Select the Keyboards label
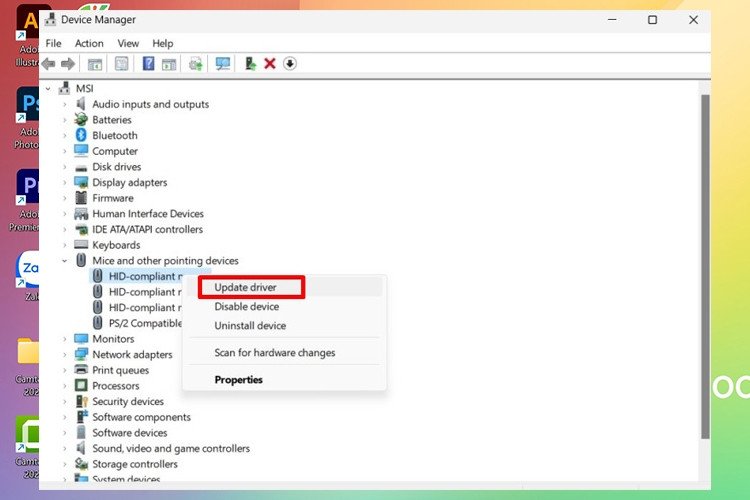Screen dimensions: 750x500 [116, 245]
